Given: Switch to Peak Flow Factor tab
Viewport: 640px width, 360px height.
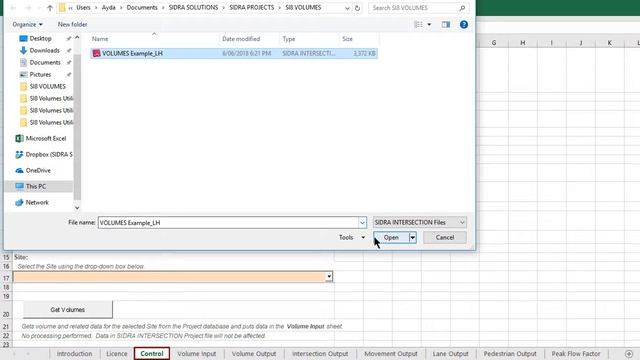Looking at the screenshot, I should (576, 354).
